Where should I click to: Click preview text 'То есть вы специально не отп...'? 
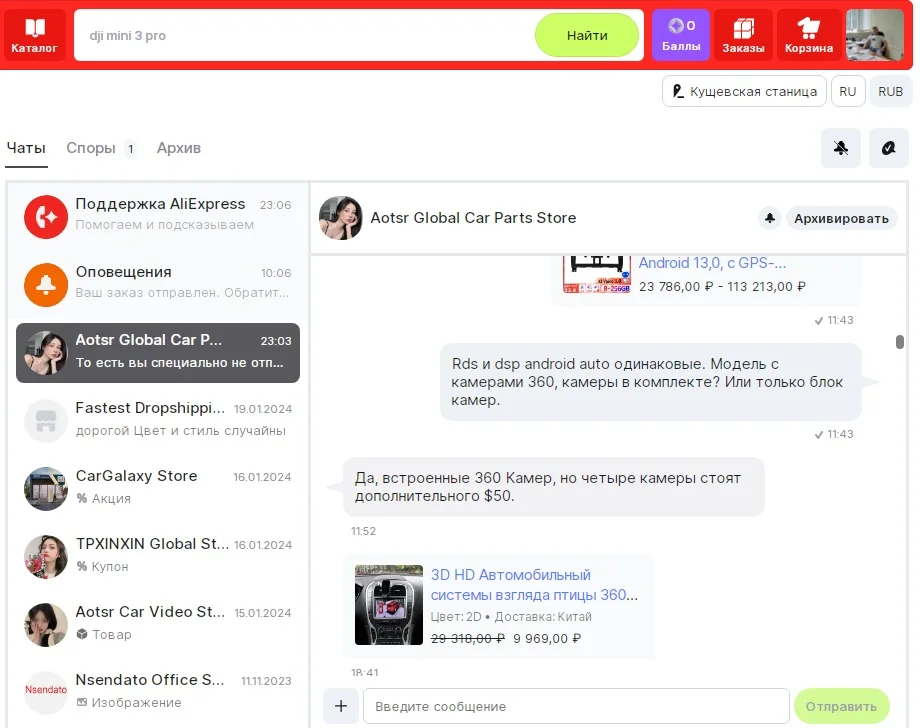[180, 363]
